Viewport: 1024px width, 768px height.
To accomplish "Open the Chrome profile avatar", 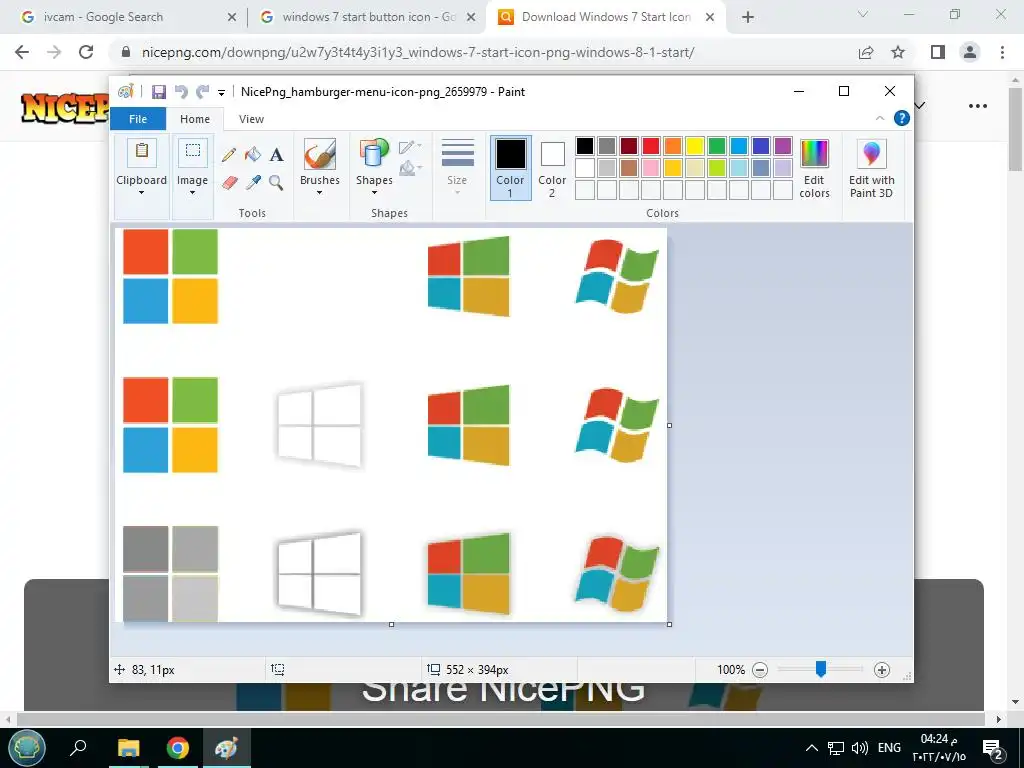I will point(970,52).
